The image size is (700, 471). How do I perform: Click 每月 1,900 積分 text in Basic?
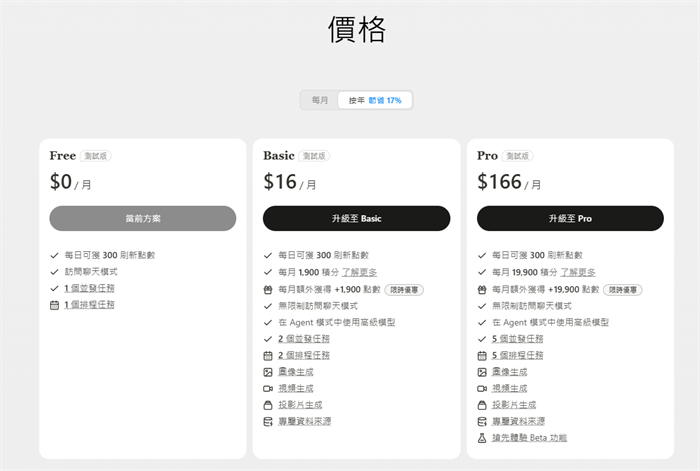[x=308, y=272]
